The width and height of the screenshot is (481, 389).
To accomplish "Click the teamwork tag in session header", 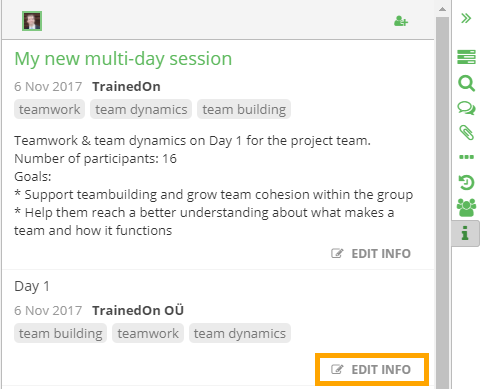I will [x=49, y=109].
